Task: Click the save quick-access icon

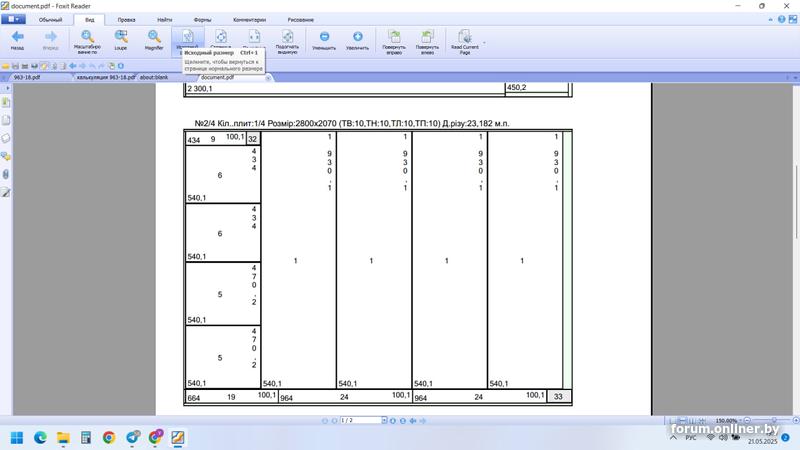Action: click(x=15, y=66)
